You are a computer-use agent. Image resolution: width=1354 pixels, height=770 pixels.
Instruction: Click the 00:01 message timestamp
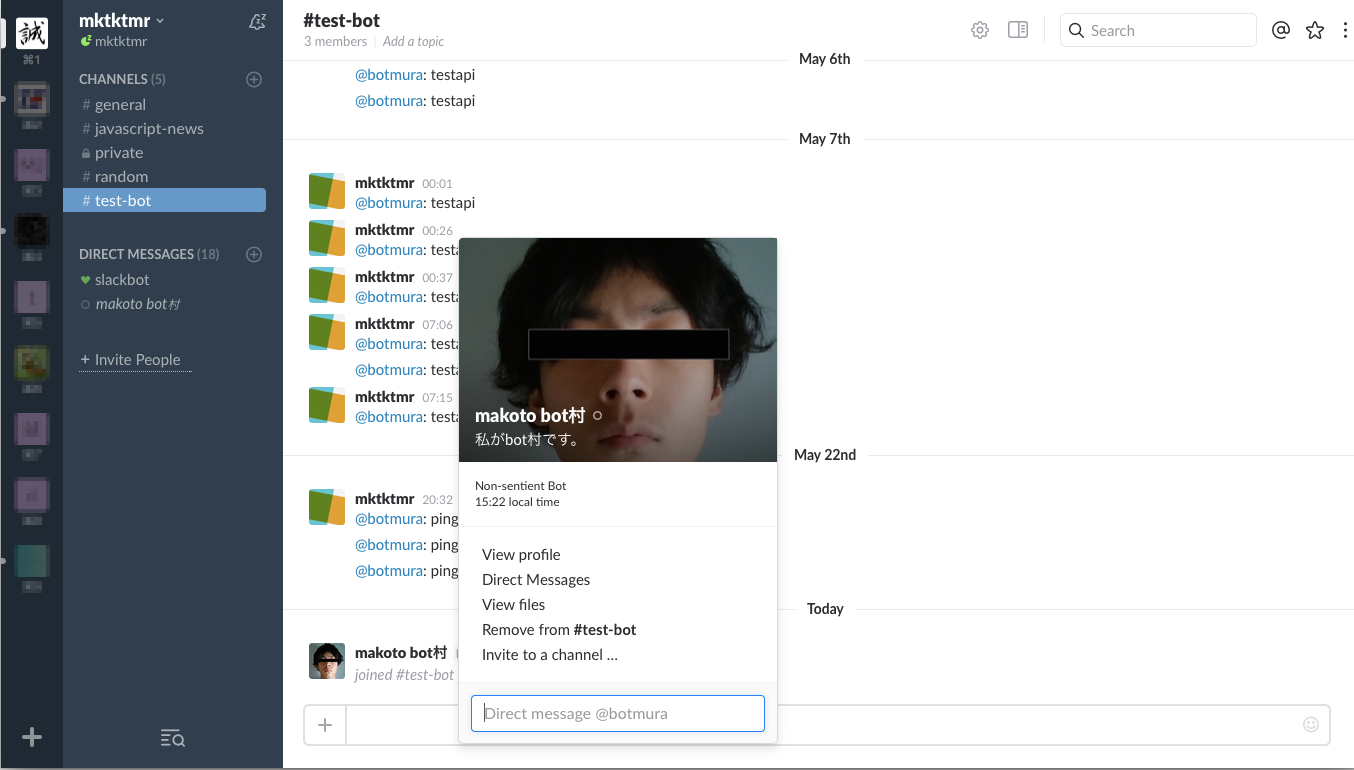pyautogui.click(x=437, y=184)
